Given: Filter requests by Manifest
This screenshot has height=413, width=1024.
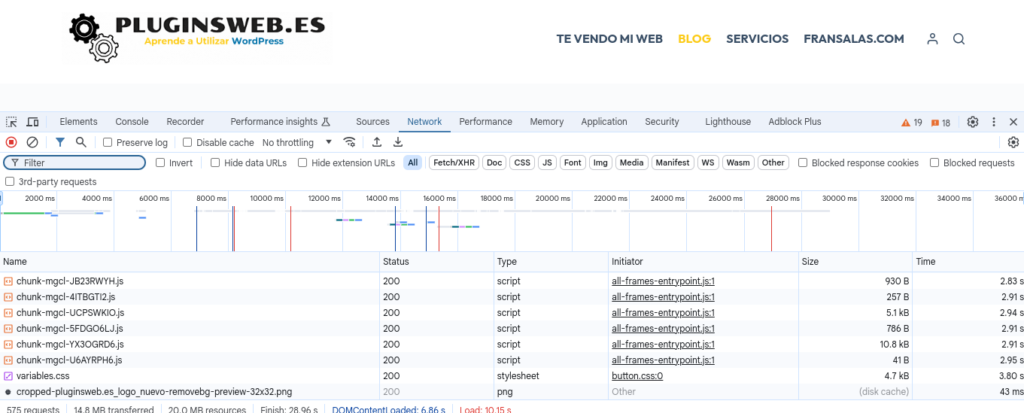Looking at the screenshot, I should click(x=673, y=163).
